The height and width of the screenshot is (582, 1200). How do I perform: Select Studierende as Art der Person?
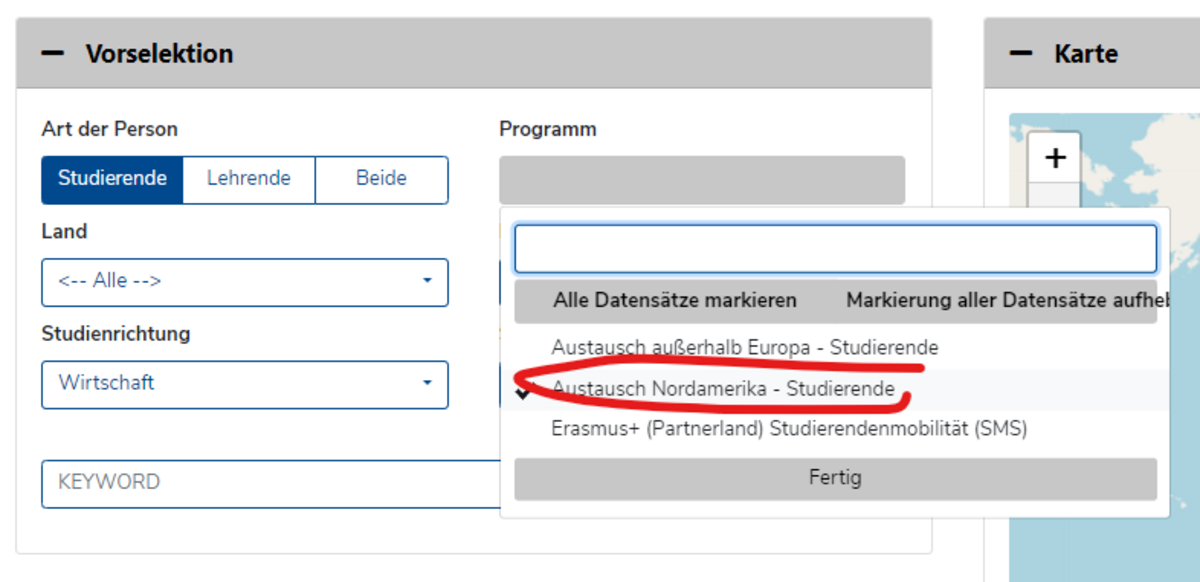tap(112, 179)
